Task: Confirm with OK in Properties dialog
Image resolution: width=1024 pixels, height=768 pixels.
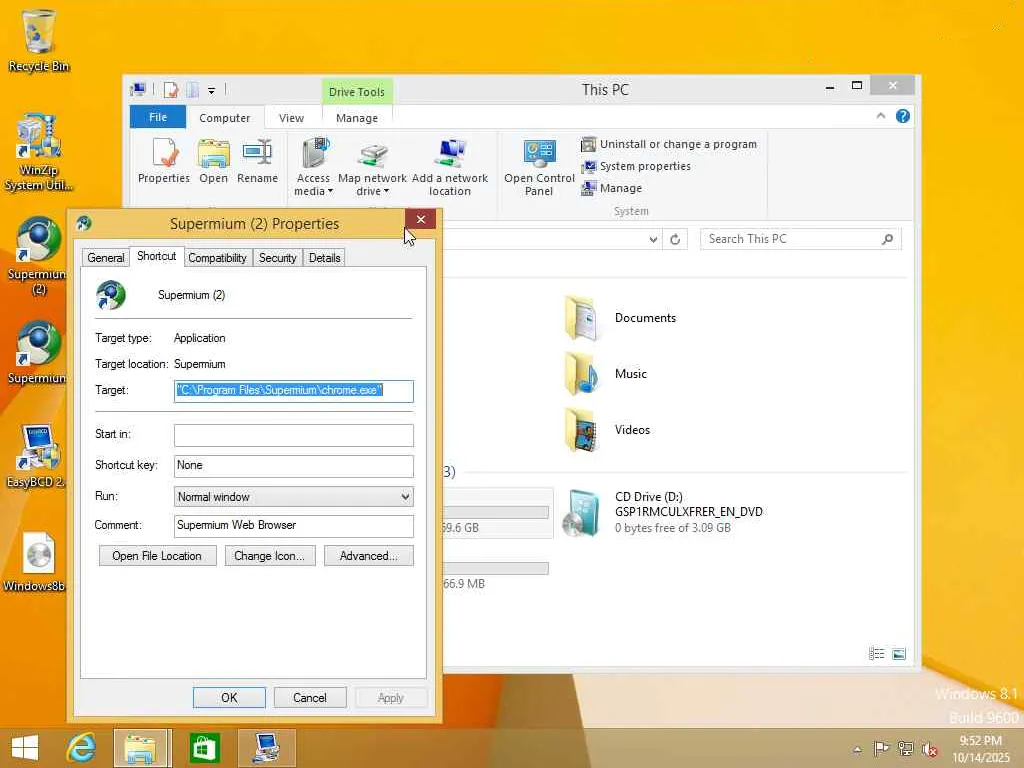Action: (229, 697)
